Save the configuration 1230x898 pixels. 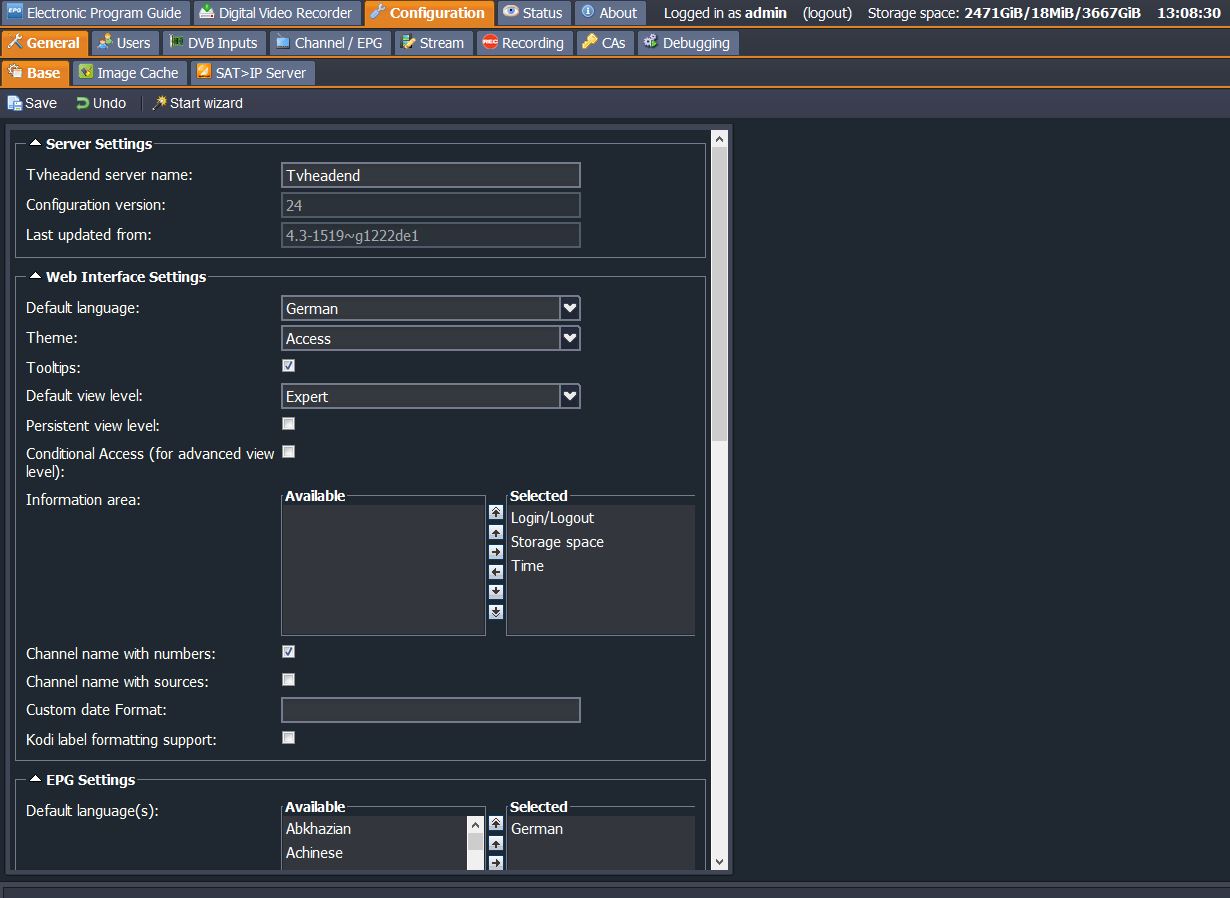32,103
